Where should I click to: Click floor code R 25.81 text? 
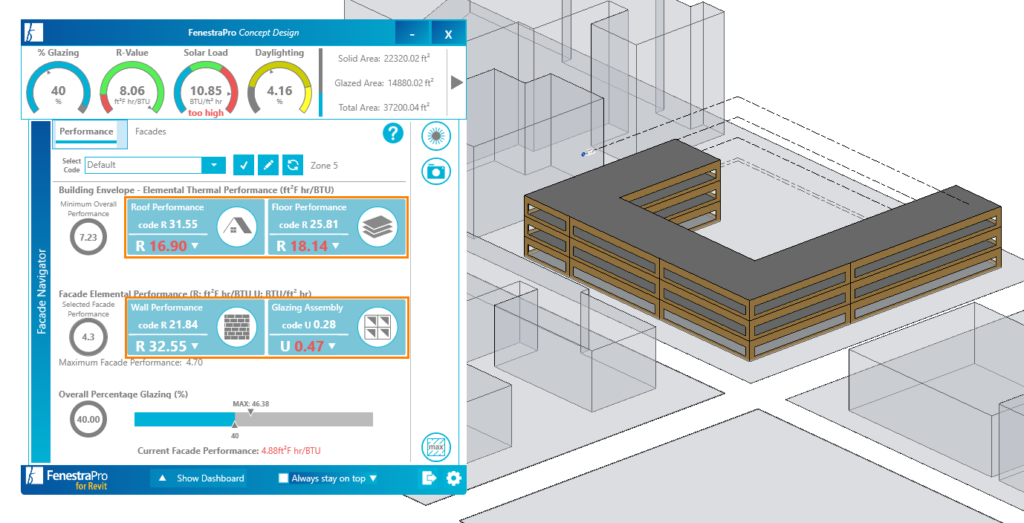click(309, 225)
